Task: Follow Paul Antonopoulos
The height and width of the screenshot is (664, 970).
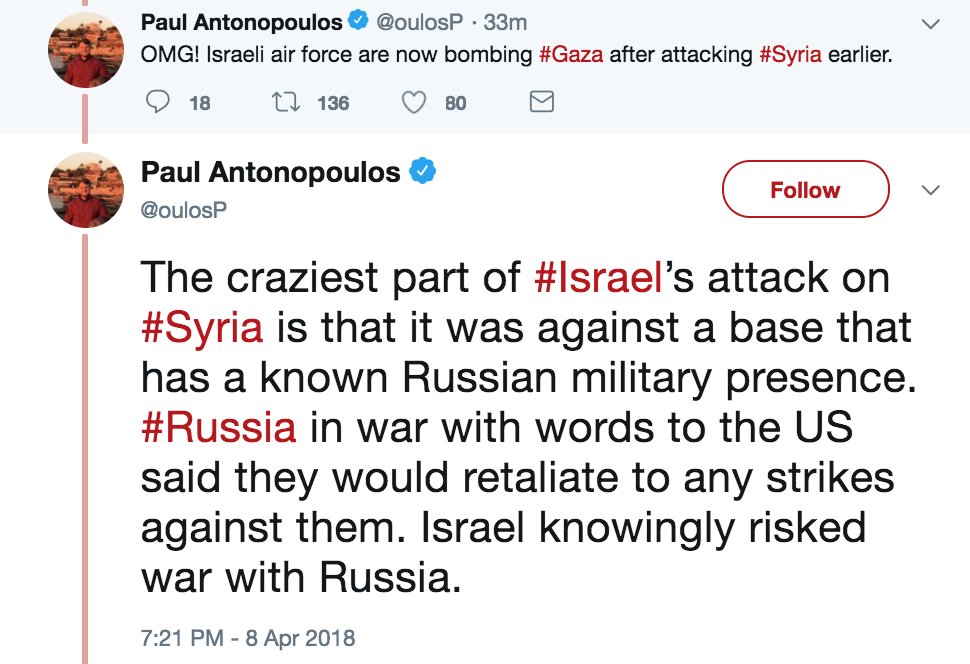Action: pos(804,190)
